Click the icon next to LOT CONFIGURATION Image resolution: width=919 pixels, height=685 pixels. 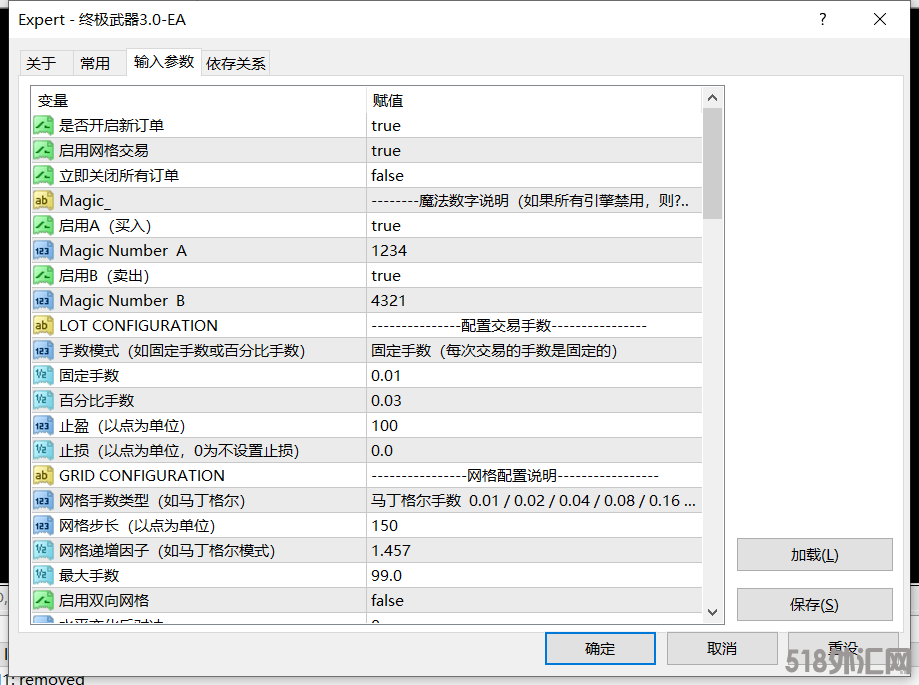(x=43, y=326)
